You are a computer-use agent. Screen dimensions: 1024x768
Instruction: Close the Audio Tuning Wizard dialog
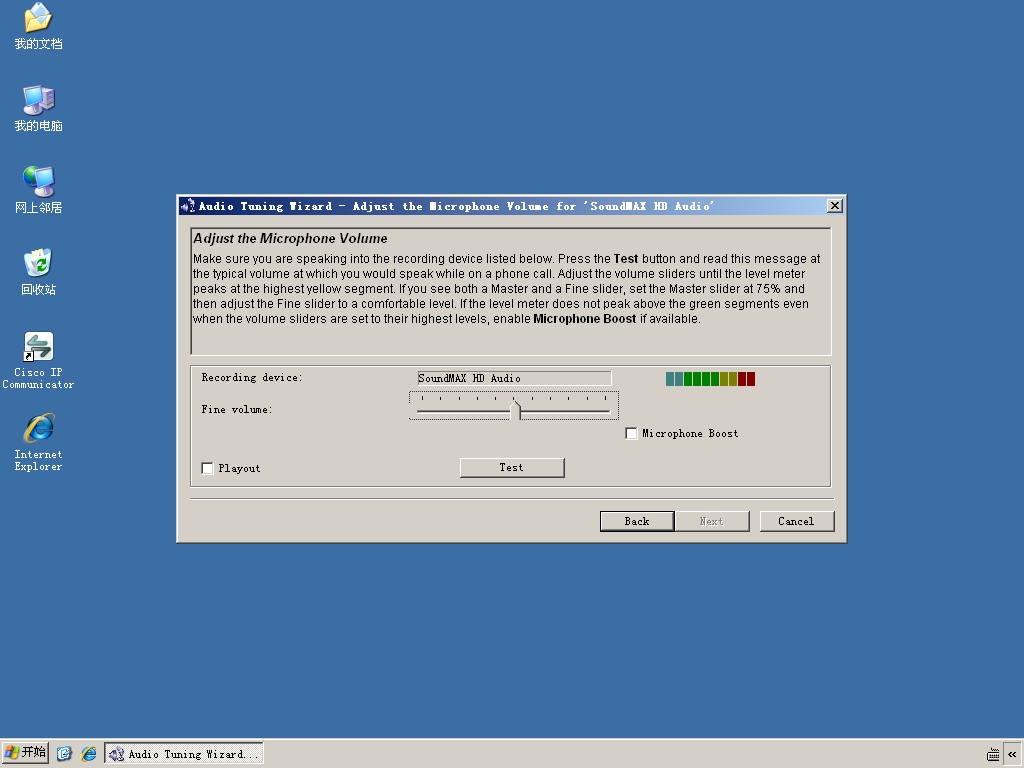(x=835, y=206)
